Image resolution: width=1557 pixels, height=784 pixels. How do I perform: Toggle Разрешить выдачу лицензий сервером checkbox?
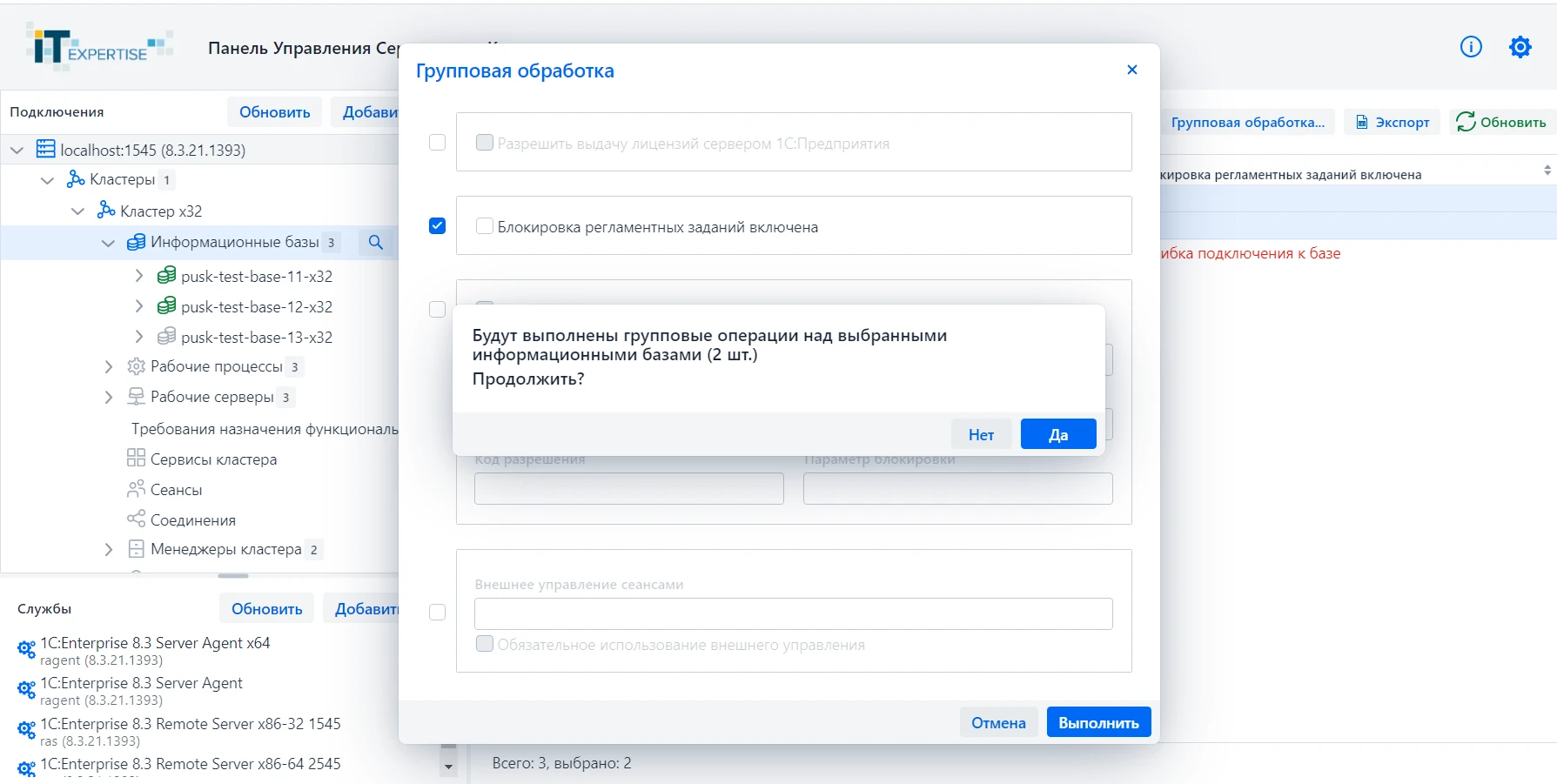point(485,143)
